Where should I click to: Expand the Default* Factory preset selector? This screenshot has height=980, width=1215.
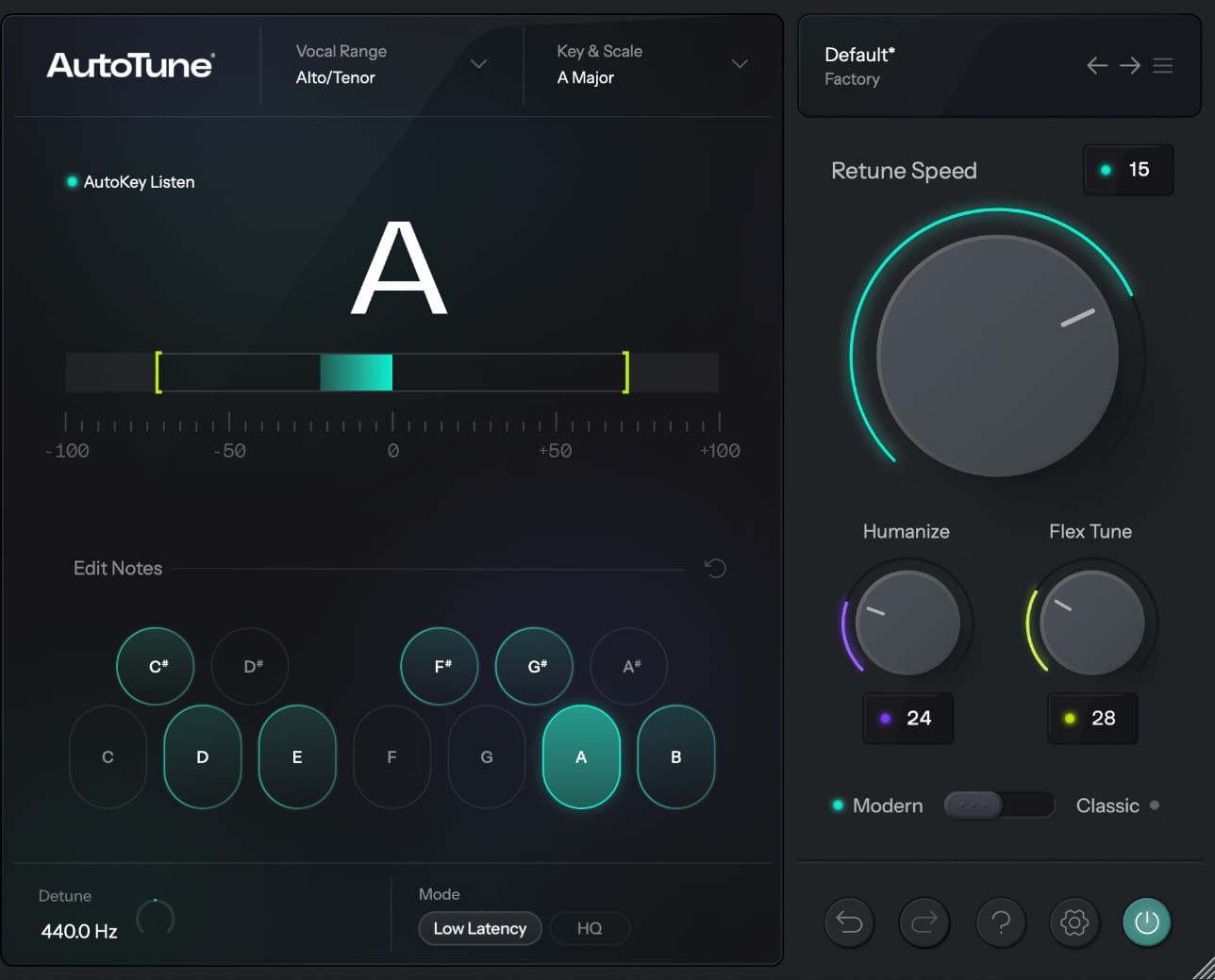click(859, 66)
